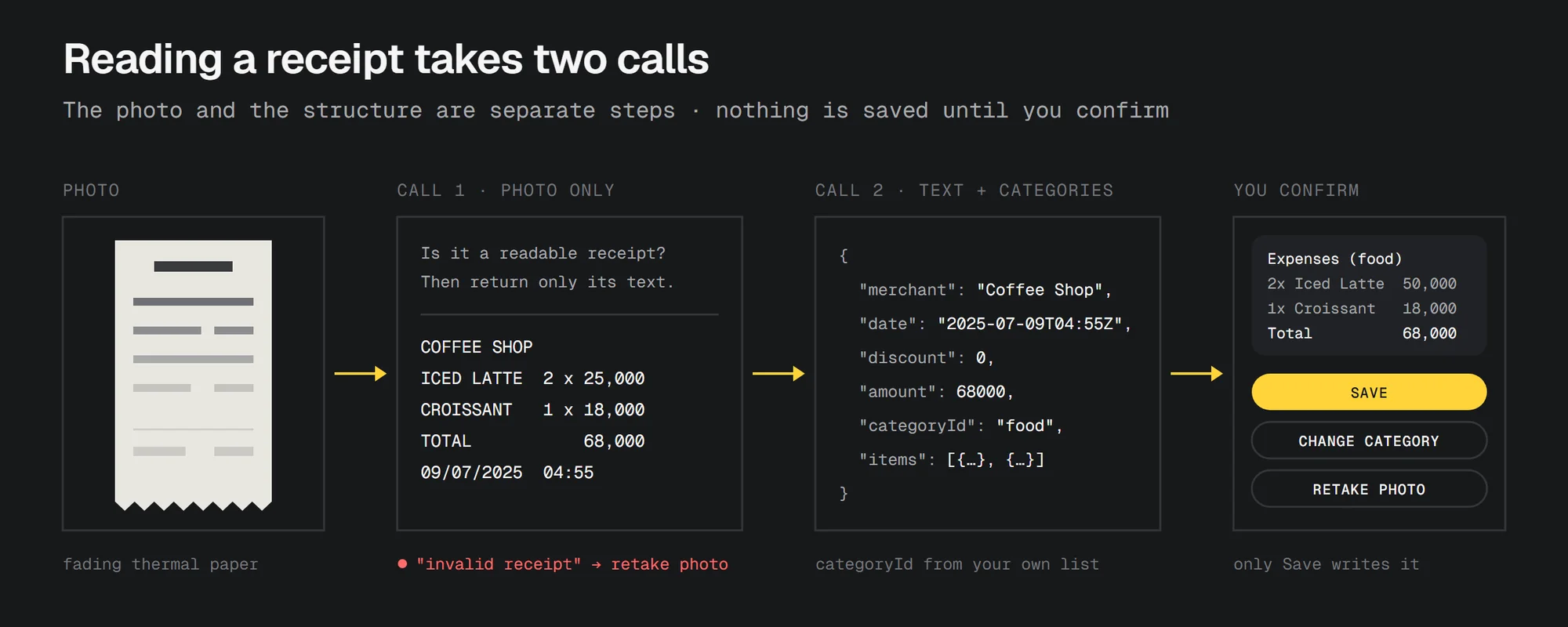This screenshot has width=1568, height=627.
Task: Click the "1x Croissant" row in Expenses
Action: coord(1362,309)
